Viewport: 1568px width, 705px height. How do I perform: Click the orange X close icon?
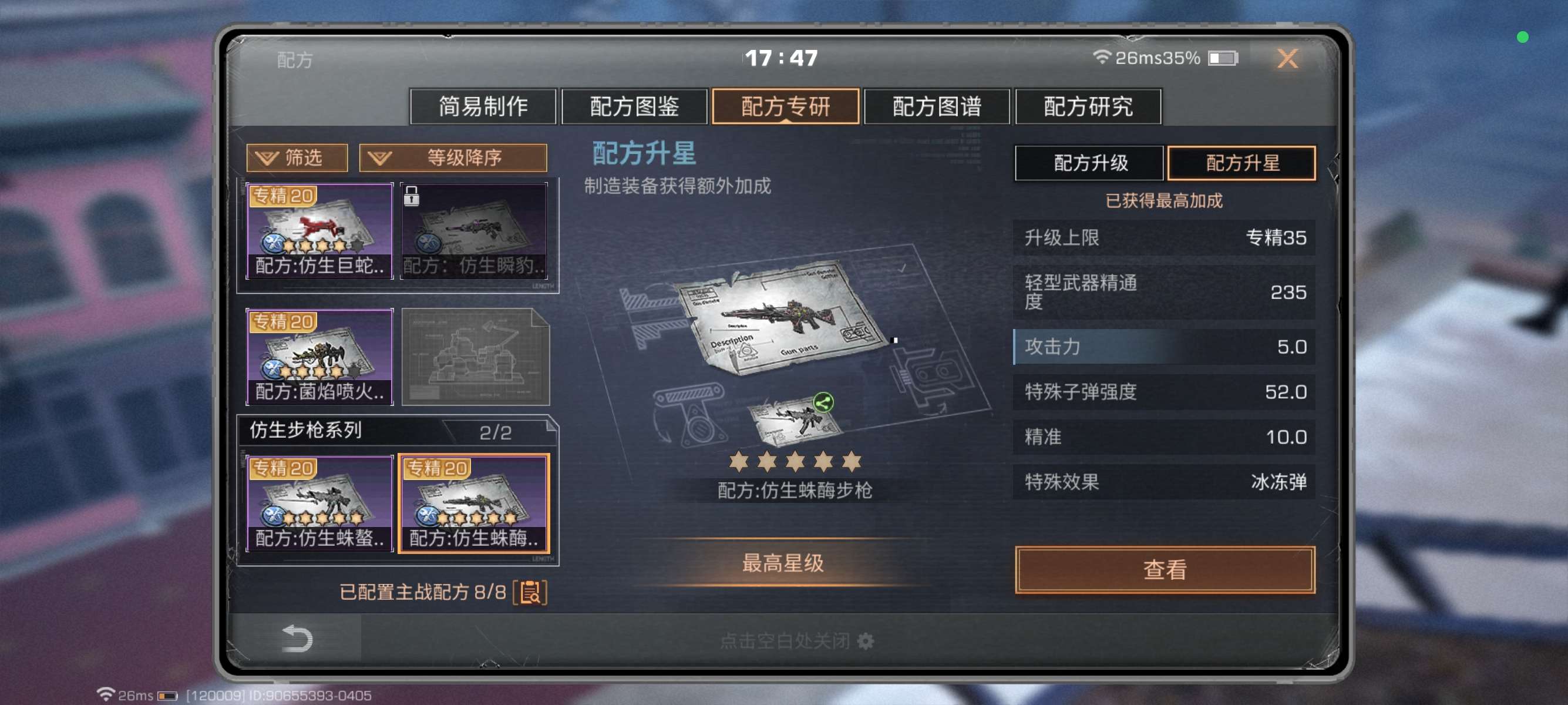(x=1287, y=58)
